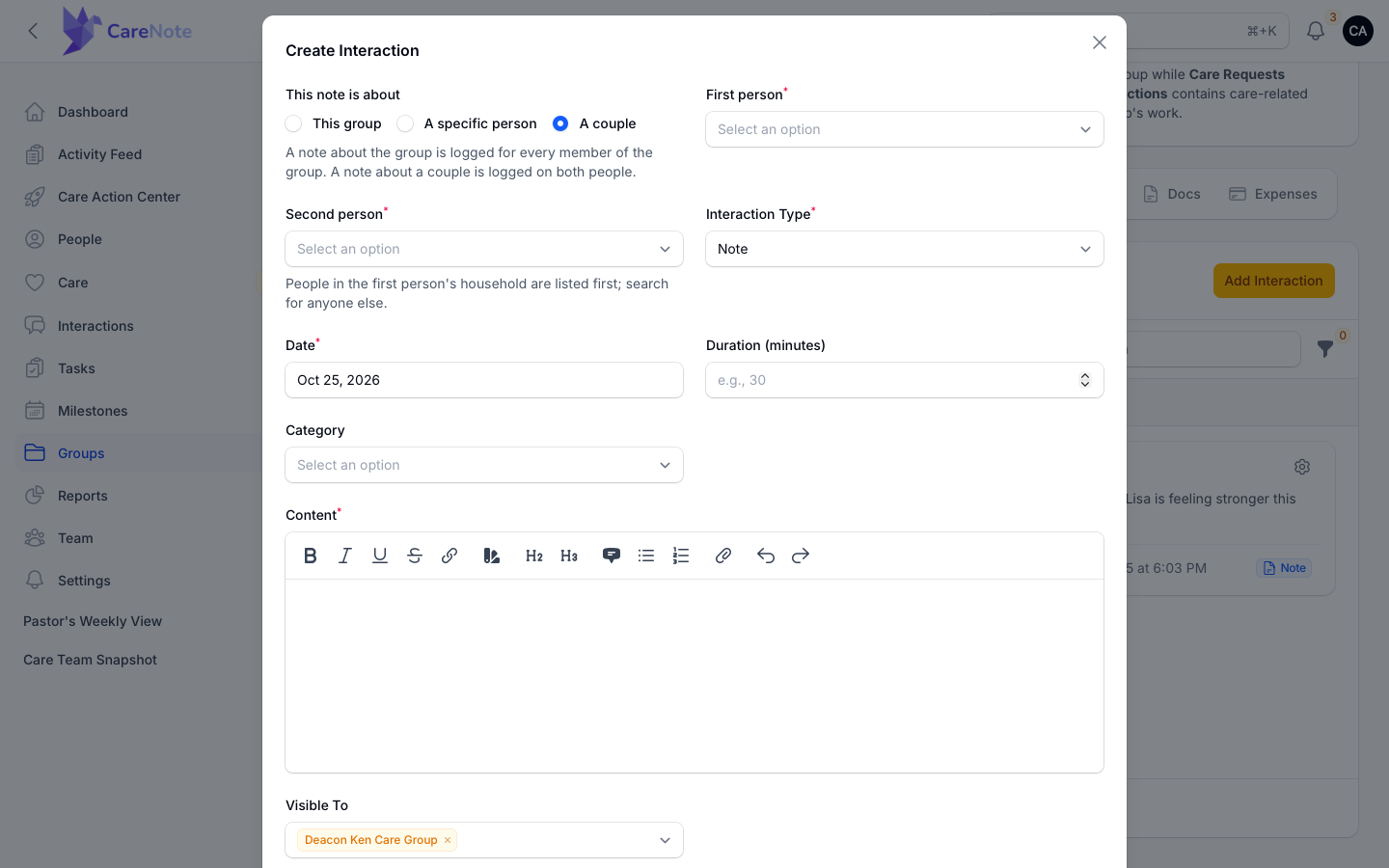Insert a hyperlink with the chain-link icon
Screen dimensions: 1389x868
pos(449,556)
